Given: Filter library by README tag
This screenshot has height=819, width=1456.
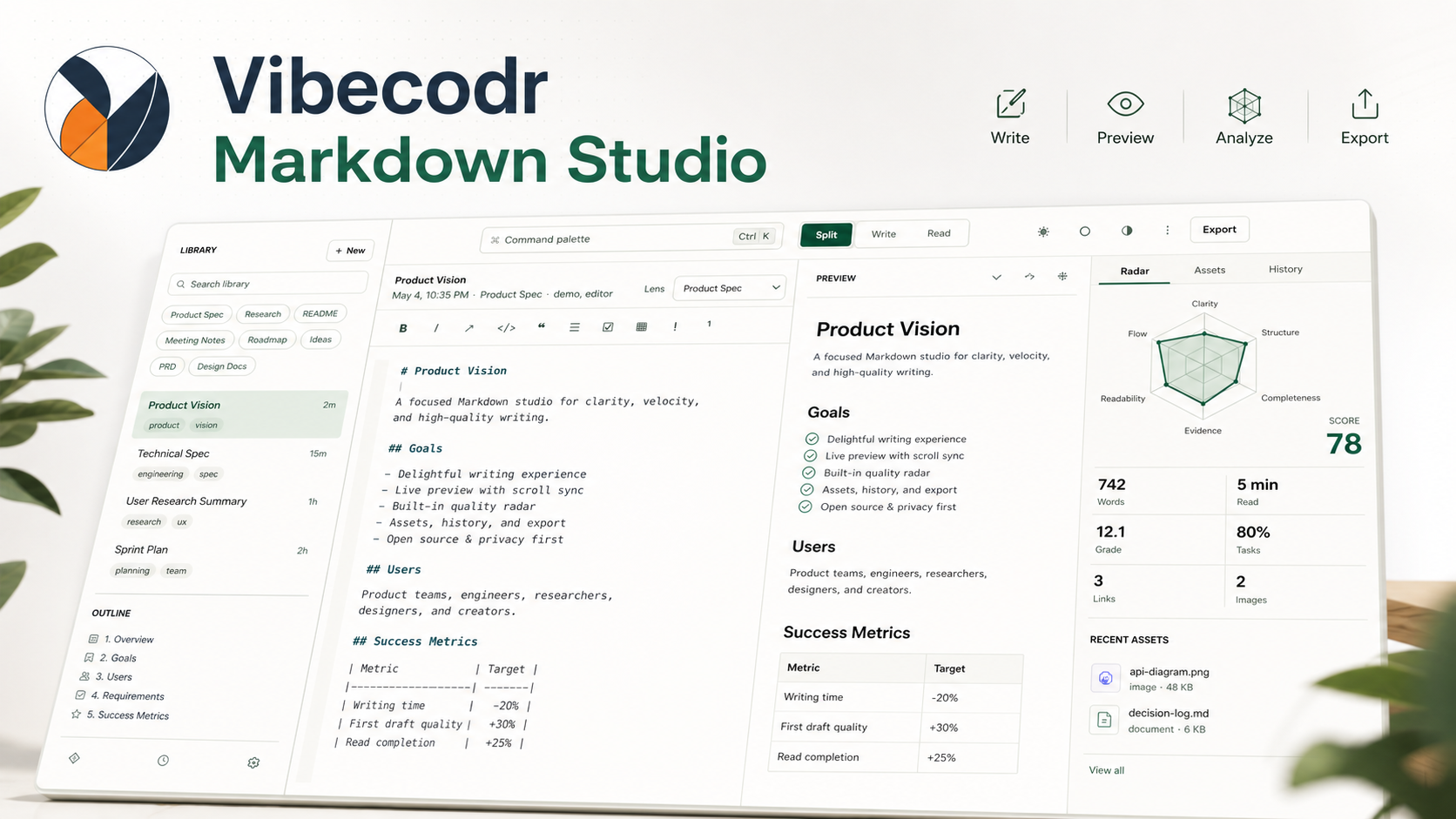Looking at the screenshot, I should [x=320, y=313].
